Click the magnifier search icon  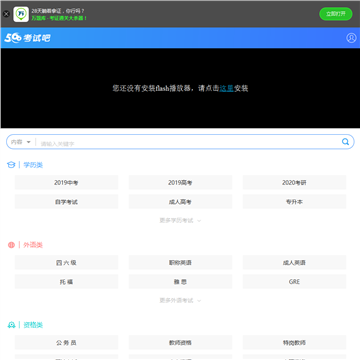(345, 142)
